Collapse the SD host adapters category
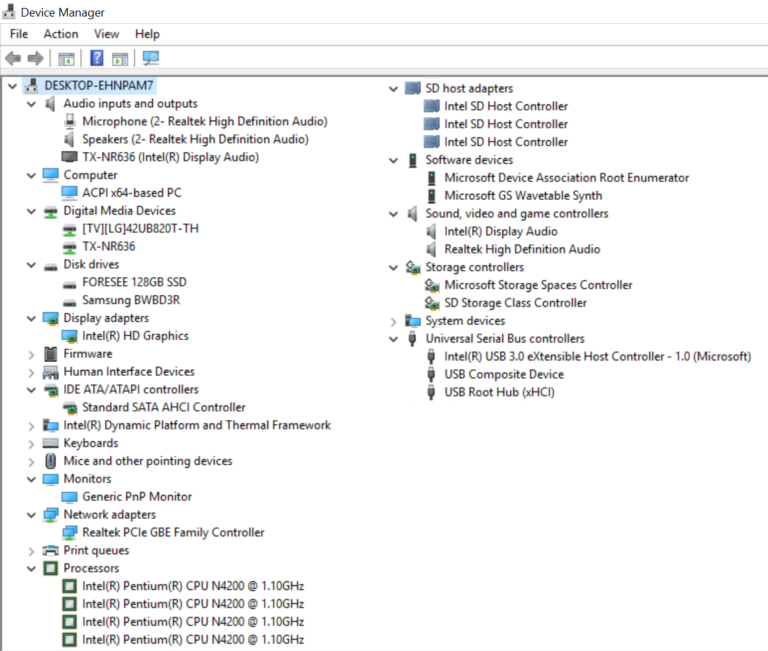The image size is (768, 651). pyautogui.click(x=393, y=89)
